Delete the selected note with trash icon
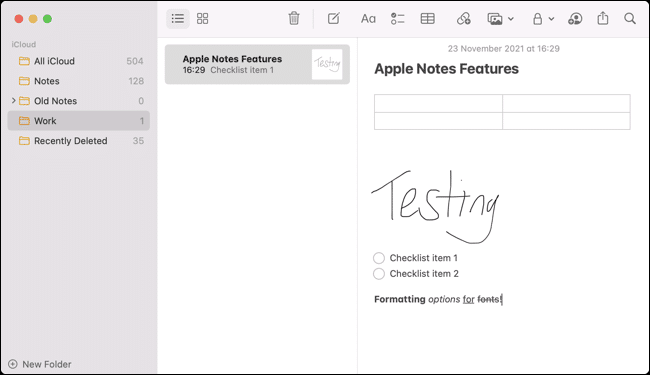Screen dimensions: 650x375 (294, 19)
